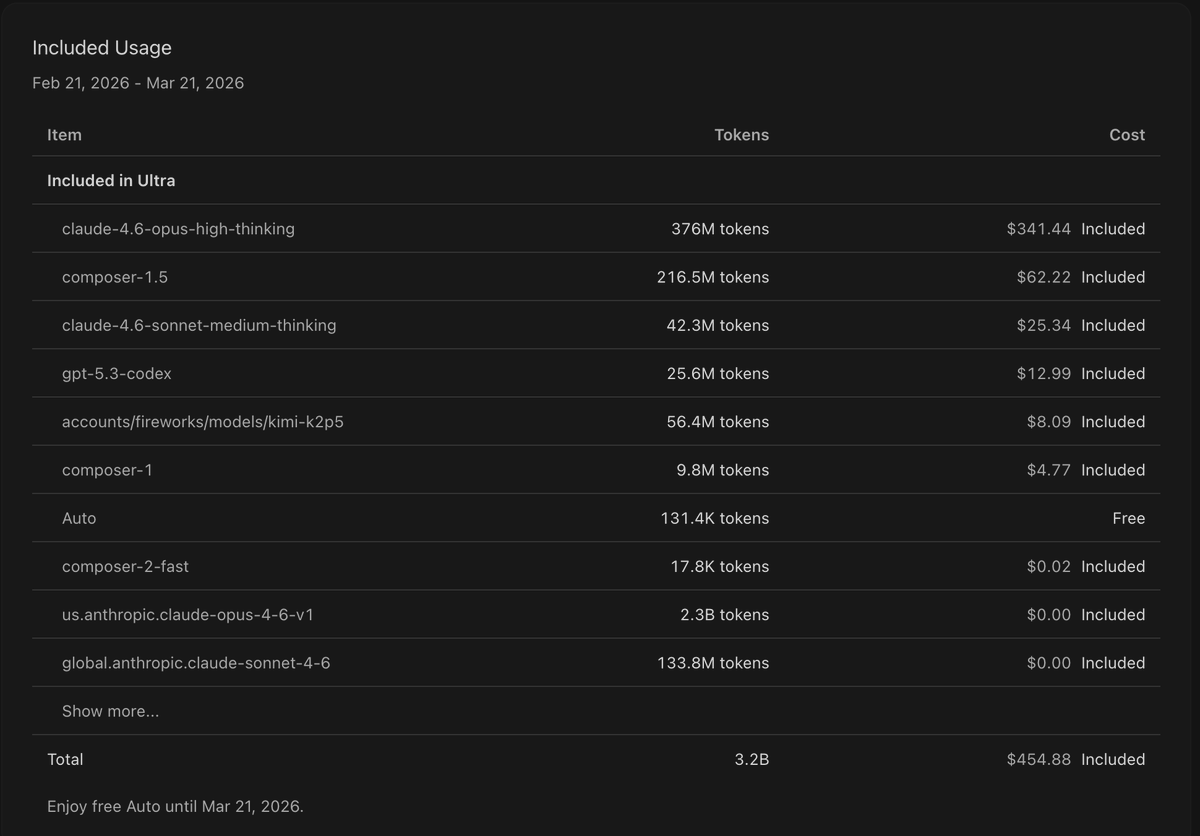Select the 9.8M tokens value
The width and height of the screenshot is (1200, 836).
pyautogui.click(x=723, y=469)
